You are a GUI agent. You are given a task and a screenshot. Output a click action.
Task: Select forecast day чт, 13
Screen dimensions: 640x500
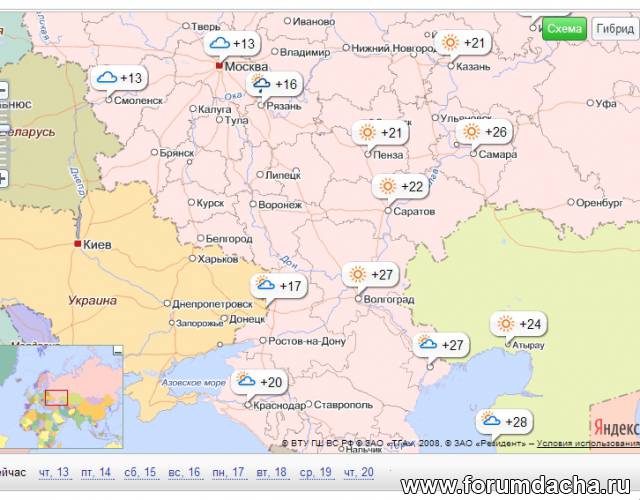(54, 472)
